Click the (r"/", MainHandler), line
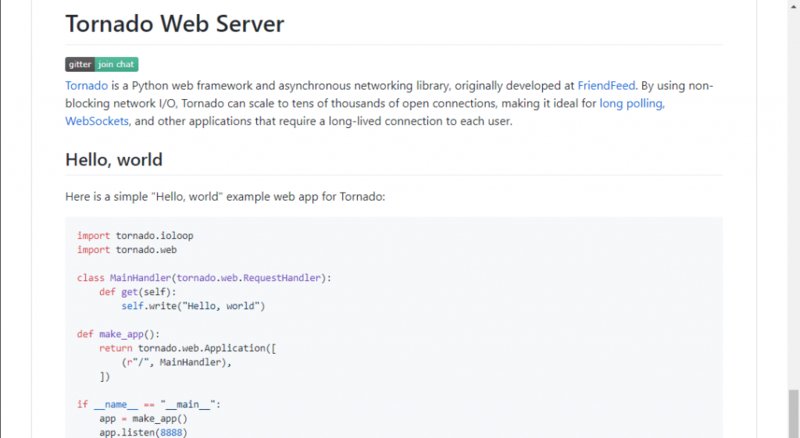Image resolution: width=800 pixels, height=438 pixels. point(177,362)
